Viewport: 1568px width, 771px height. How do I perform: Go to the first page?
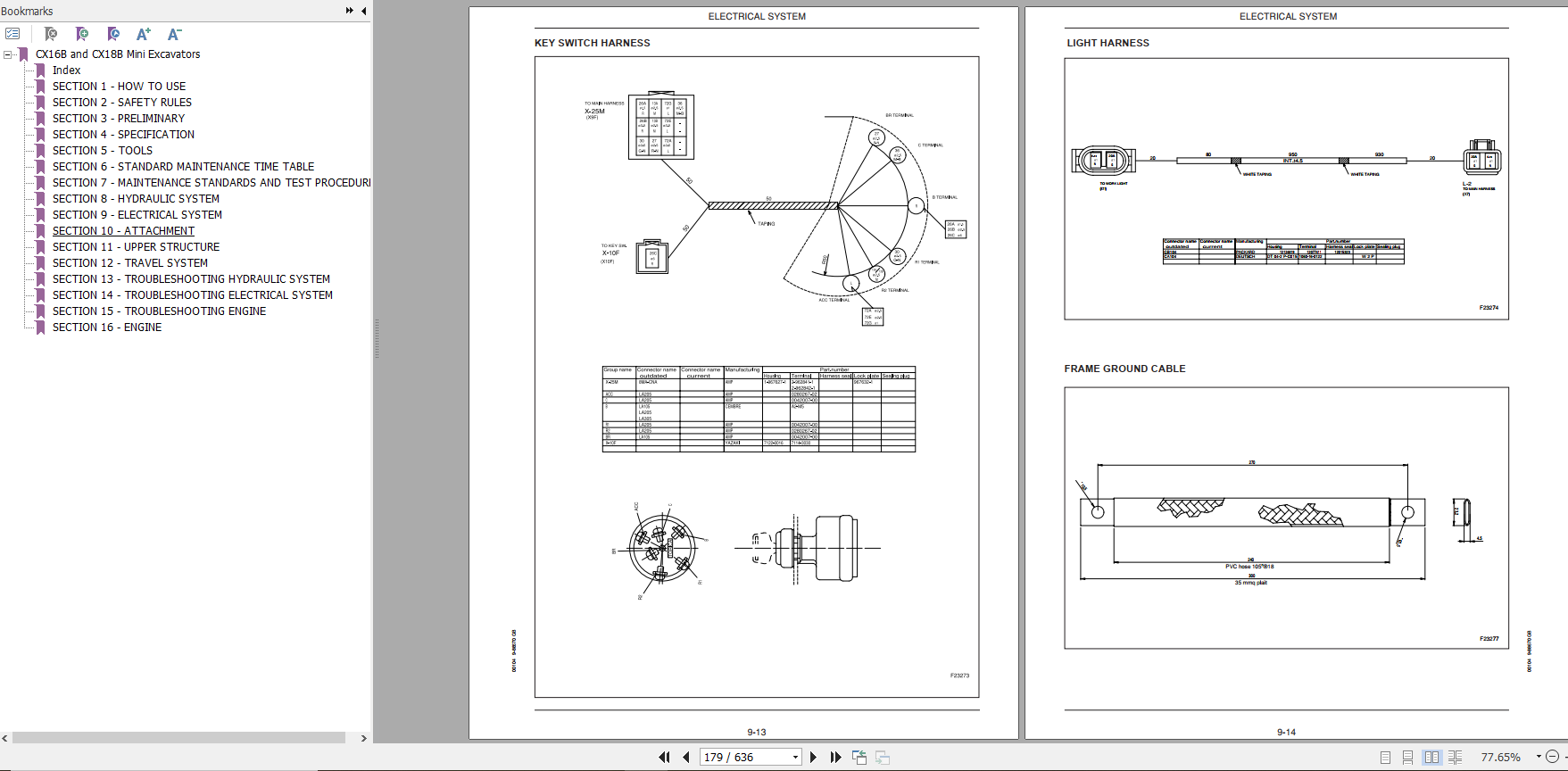coord(664,757)
